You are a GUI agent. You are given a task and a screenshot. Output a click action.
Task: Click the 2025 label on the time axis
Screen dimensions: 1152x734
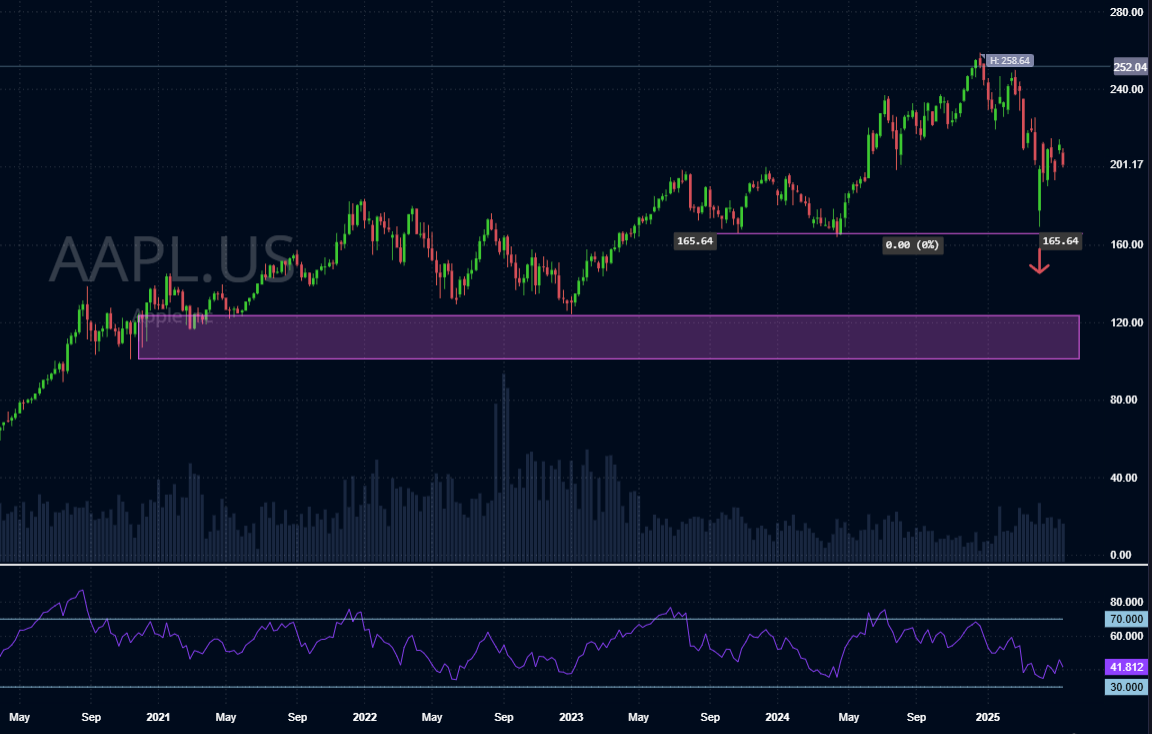tap(987, 717)
